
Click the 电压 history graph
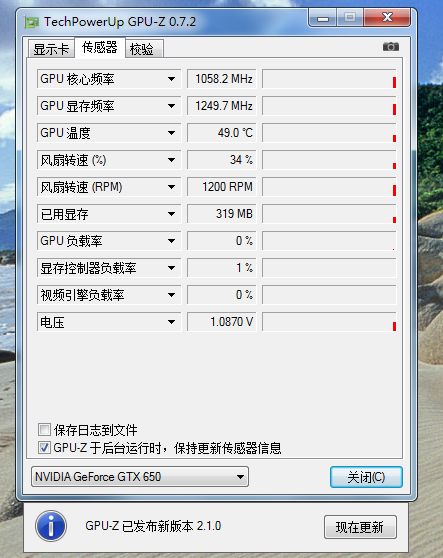tap(329, 322)
